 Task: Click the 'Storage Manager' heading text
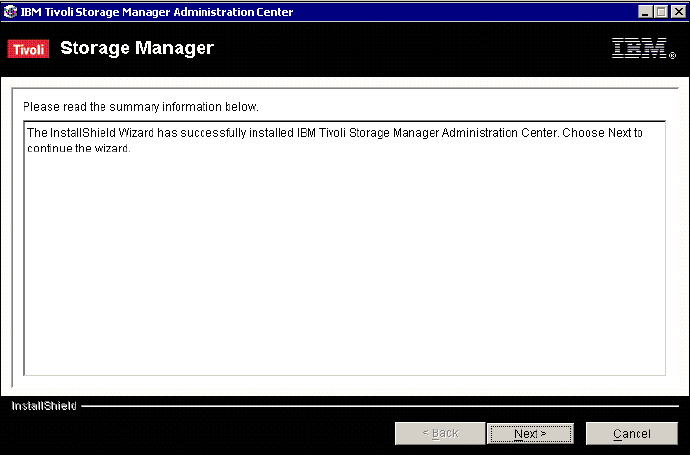pos(137,48)
